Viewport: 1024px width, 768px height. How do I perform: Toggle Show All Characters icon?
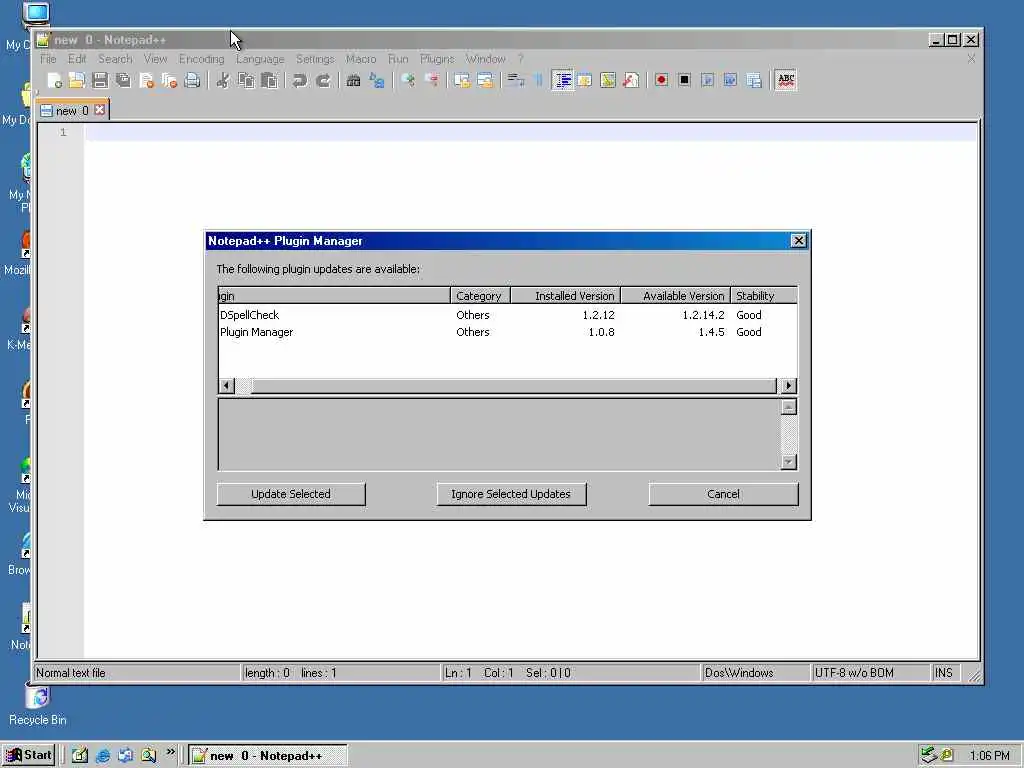tap(539, 80)
